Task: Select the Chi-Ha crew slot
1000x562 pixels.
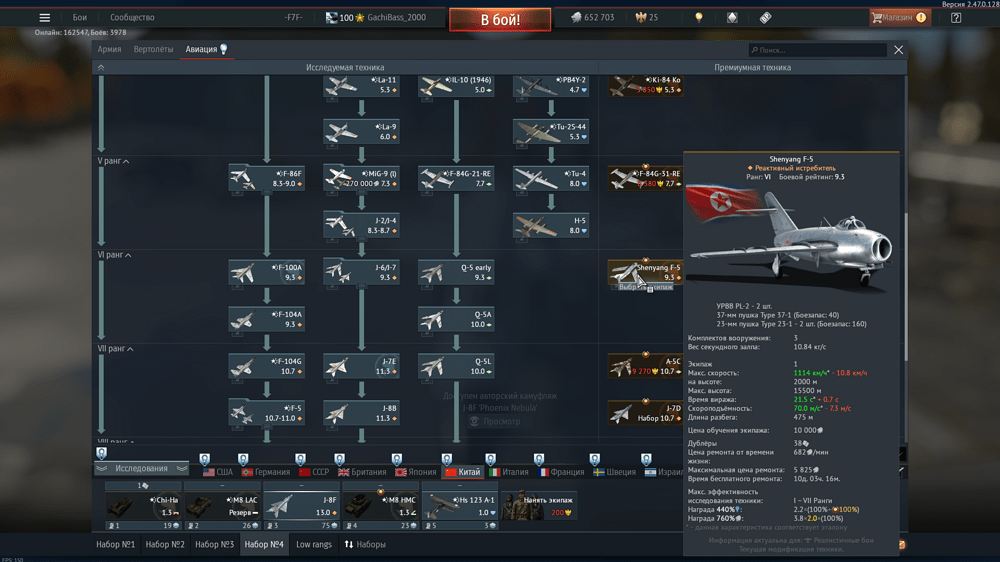Action: [x=143, y=507]
